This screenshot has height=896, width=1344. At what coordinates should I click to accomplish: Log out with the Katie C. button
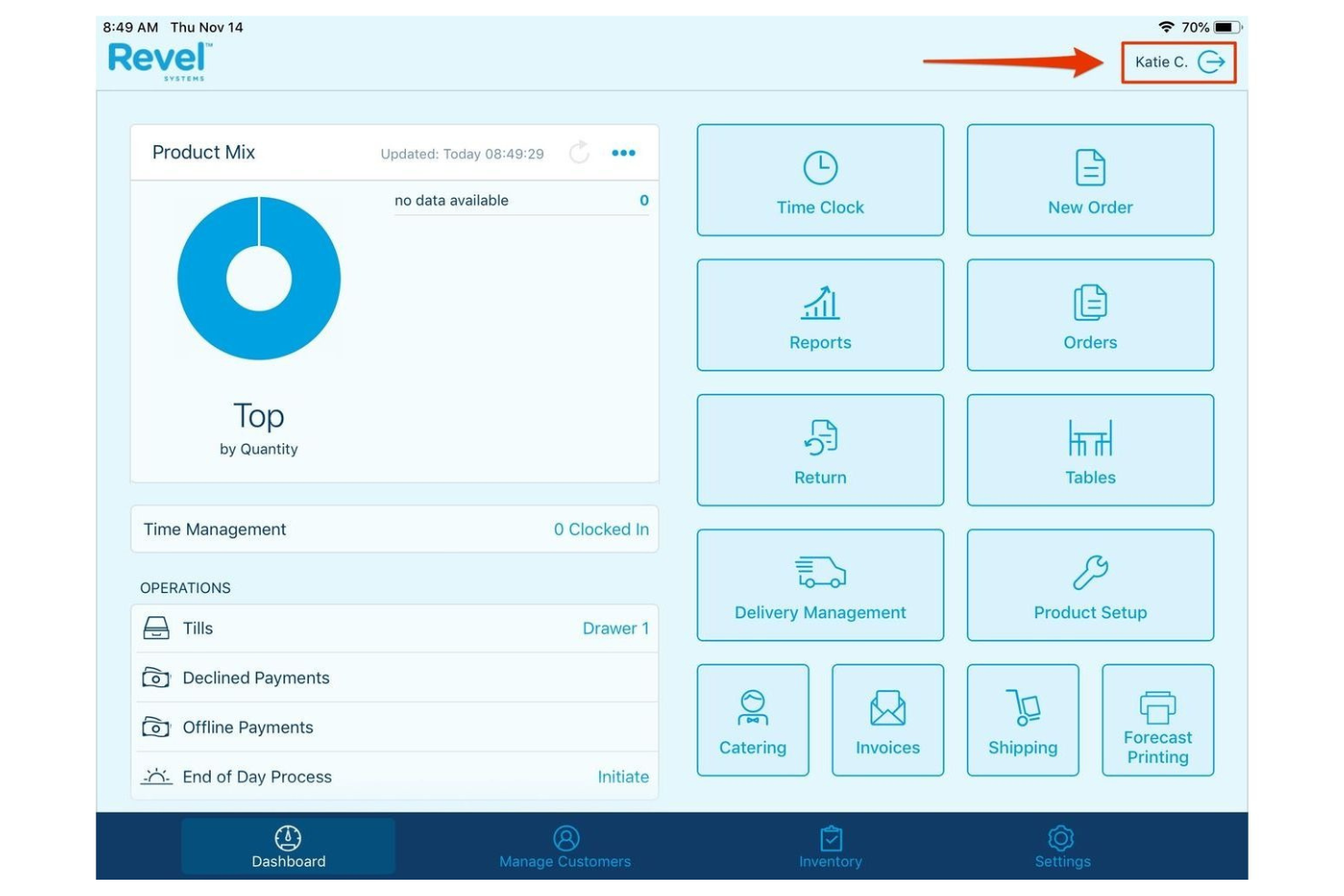1179,63
